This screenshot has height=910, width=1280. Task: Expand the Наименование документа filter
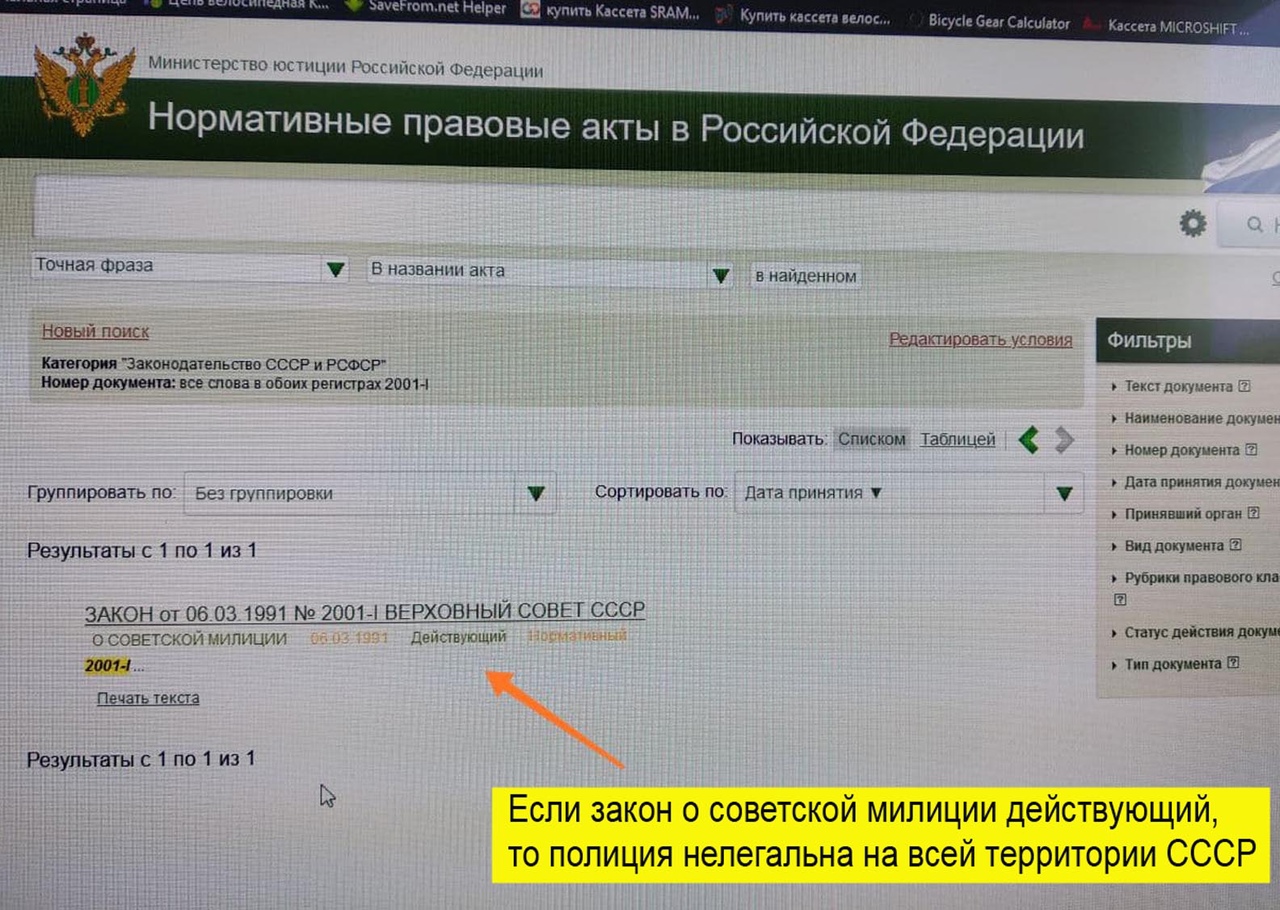click(x=1195, y=418)
